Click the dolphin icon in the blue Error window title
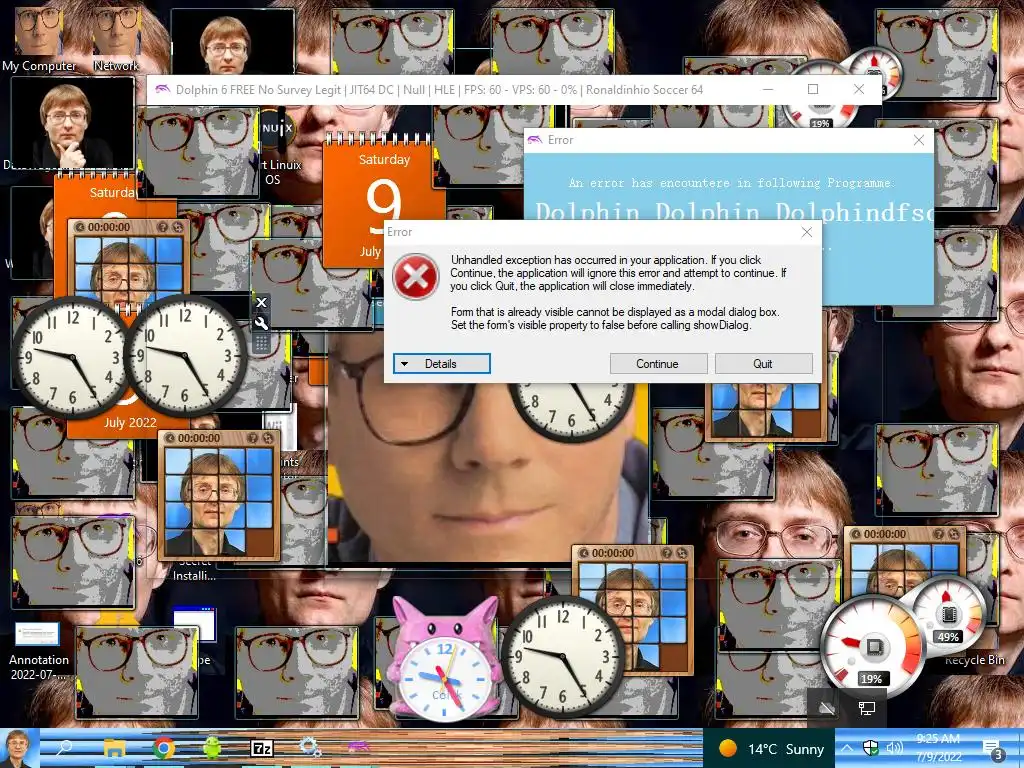The image size is (1024, 768). [535, 140]
